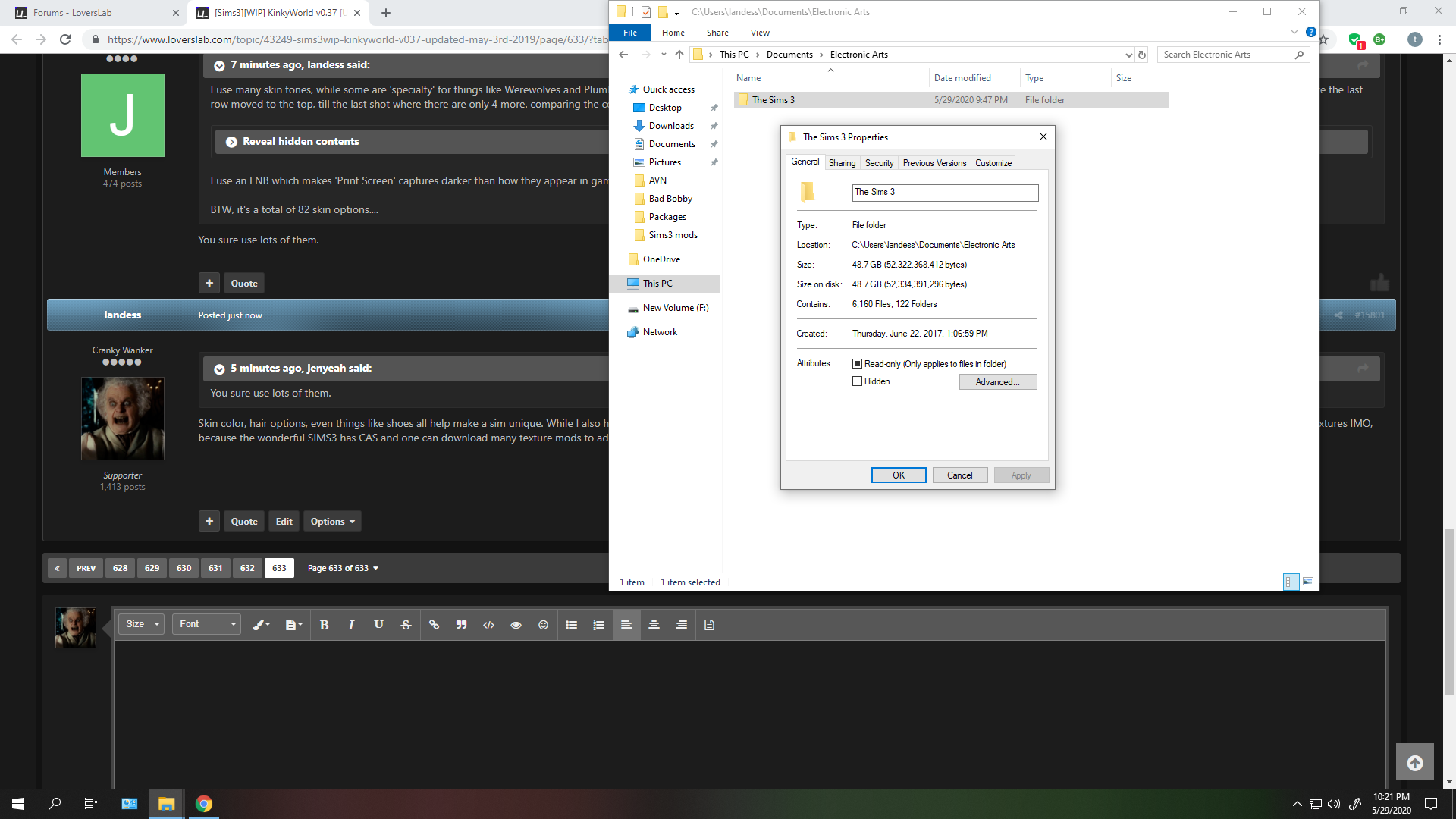Click Cancel in Properties dialog
Screen dimensions: 1456x819
point(959,475)
